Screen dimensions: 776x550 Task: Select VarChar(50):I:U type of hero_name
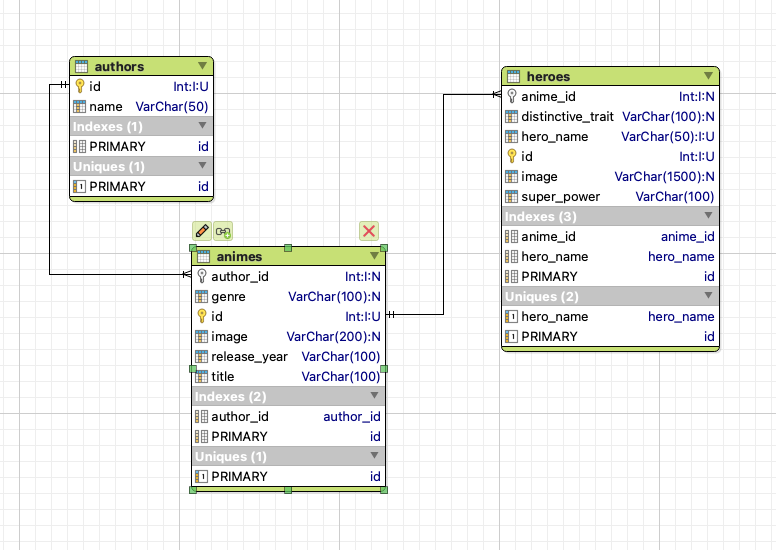(668, 137)
